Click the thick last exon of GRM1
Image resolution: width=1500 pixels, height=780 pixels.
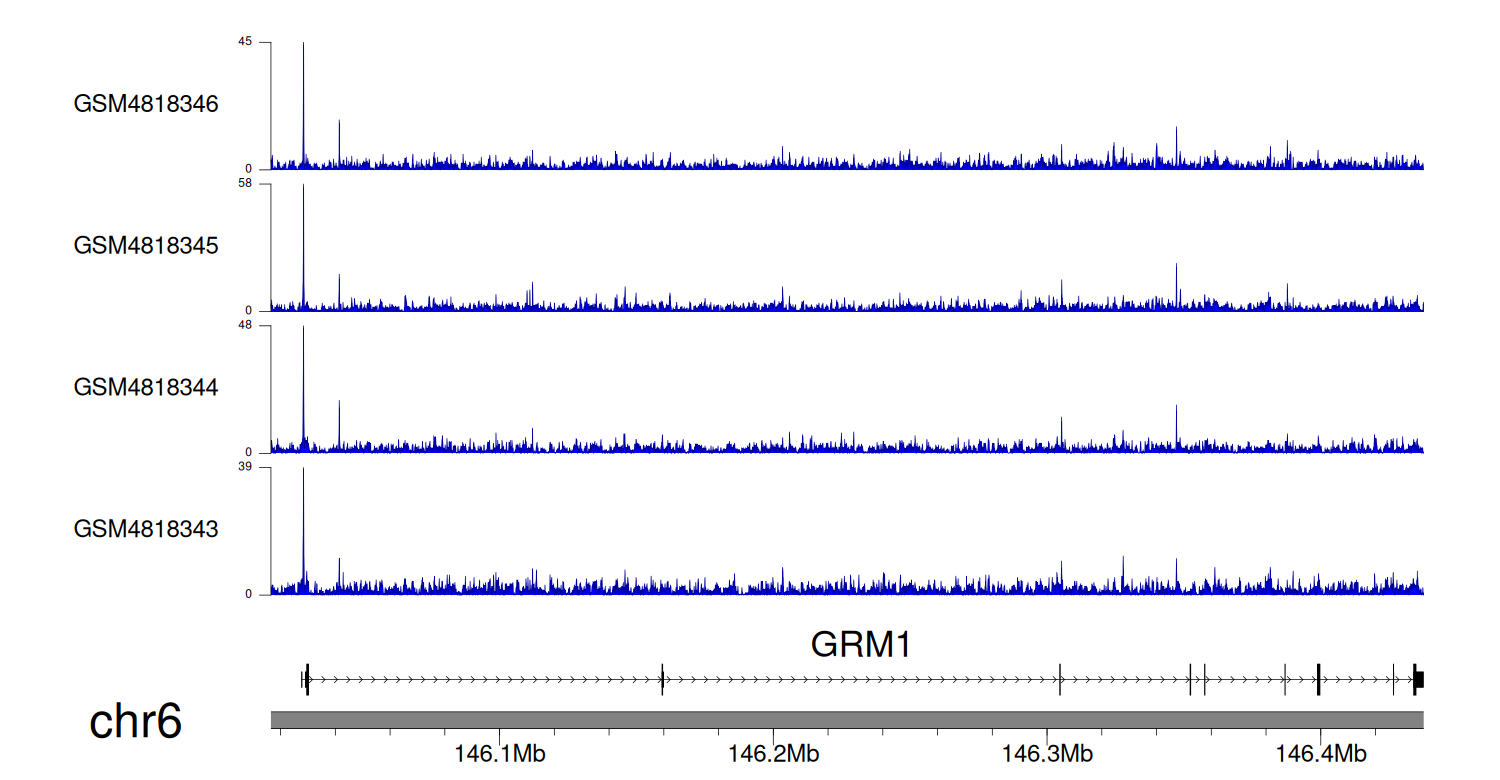click(x=1418, y=679)
